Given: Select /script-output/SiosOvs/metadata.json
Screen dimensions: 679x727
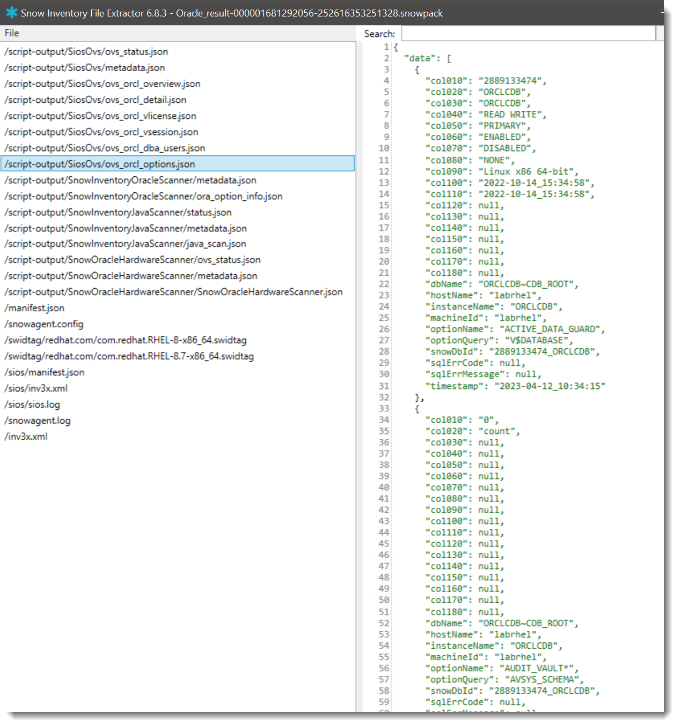Looking at the screenshot, I should coord(84,68).
